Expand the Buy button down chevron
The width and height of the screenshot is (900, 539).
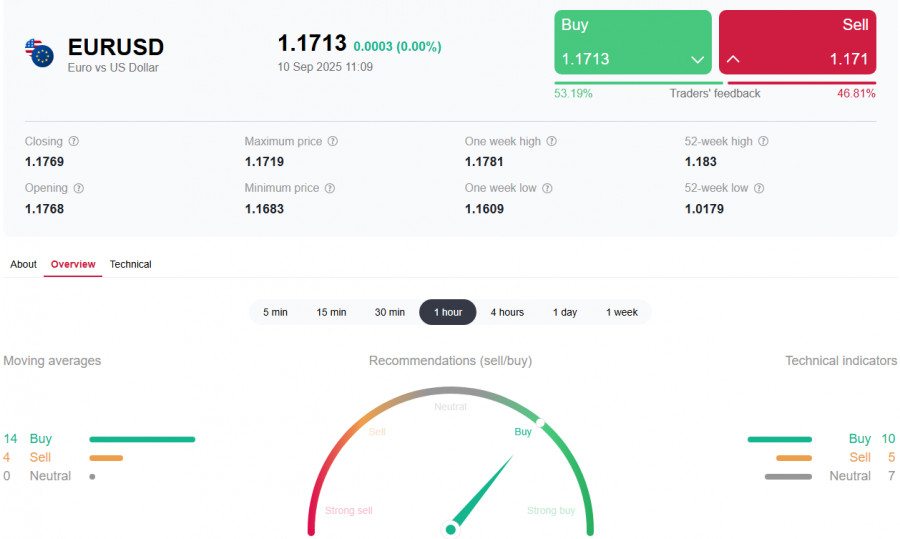point(697,59)
